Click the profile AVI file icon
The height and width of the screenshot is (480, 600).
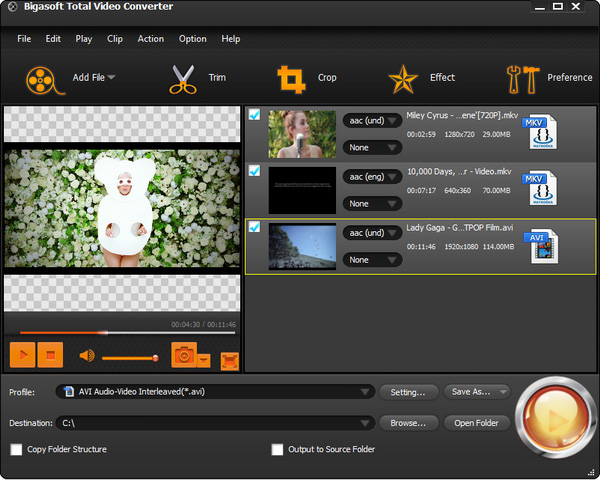click(69, 392)
